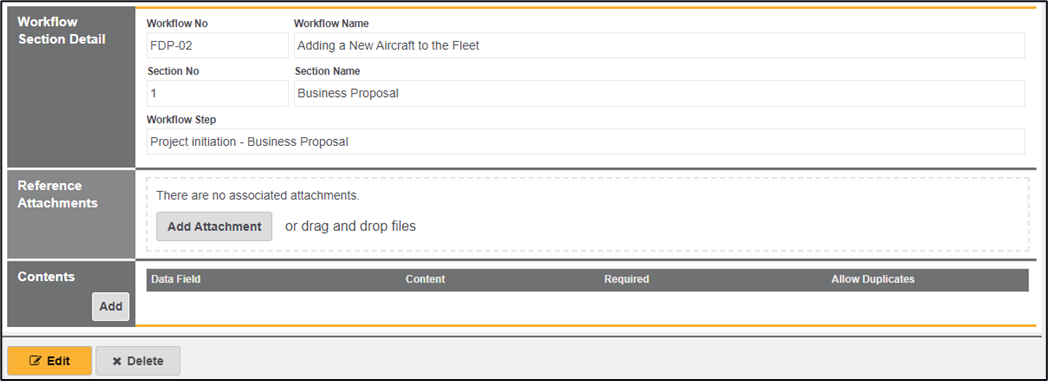Select the Section No field
The image size is (1048, 381).
[x=217, y=94]
